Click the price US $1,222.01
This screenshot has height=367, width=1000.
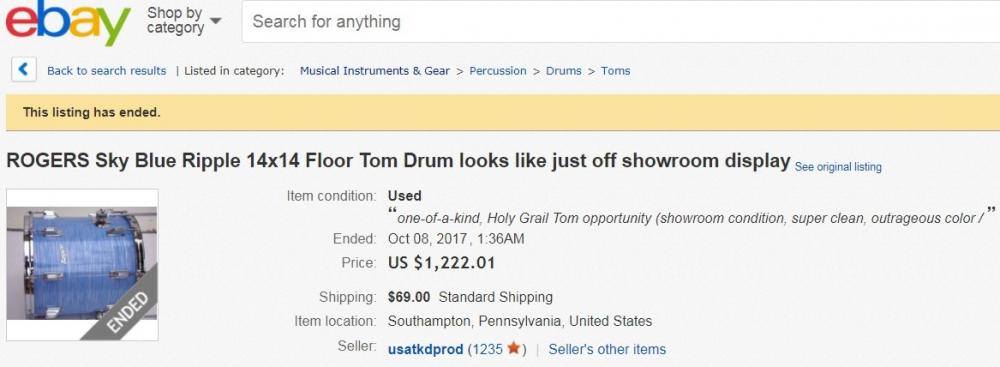pos(441,263)
